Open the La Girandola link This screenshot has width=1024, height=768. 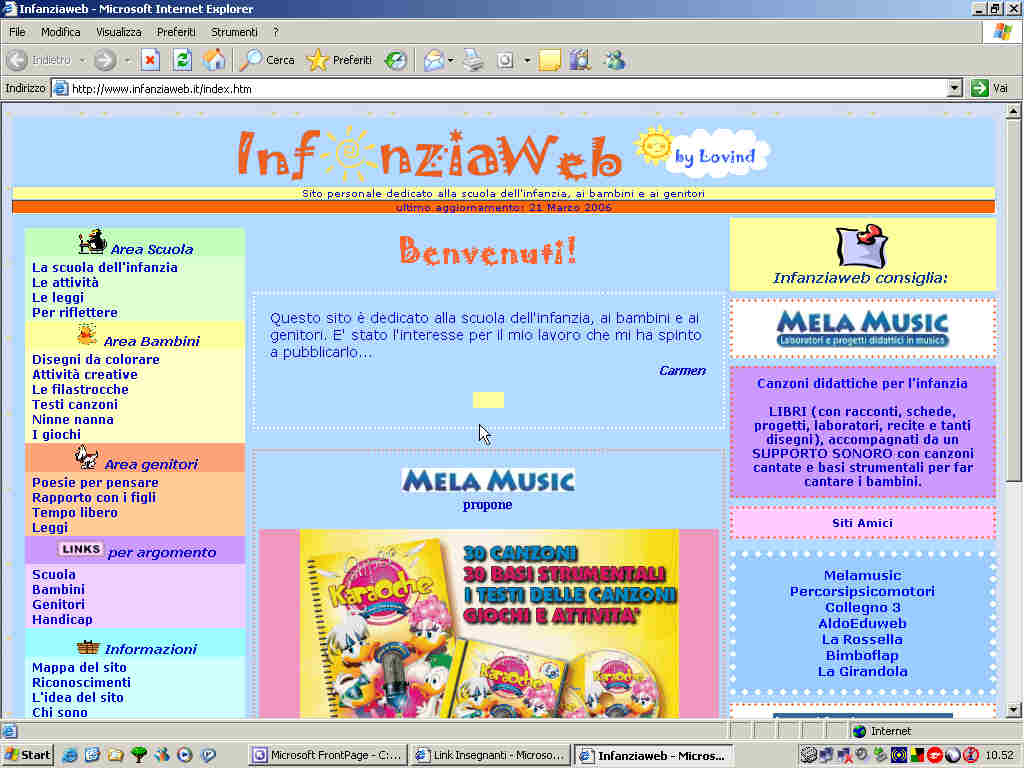click(862, 671)
